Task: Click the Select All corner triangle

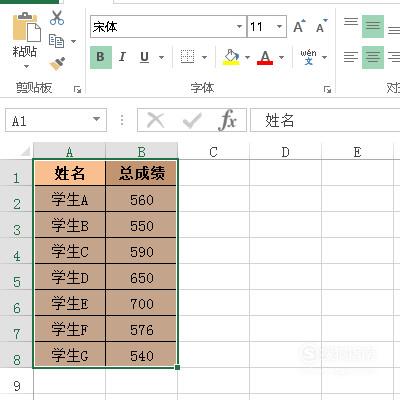Action: (x=25, y=152)
